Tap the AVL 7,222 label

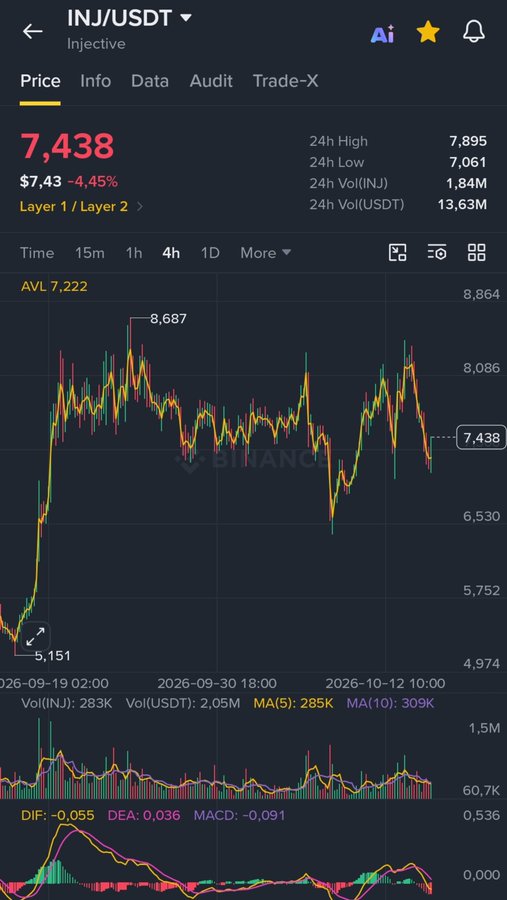pyautogui.click(x=55, y=286)
